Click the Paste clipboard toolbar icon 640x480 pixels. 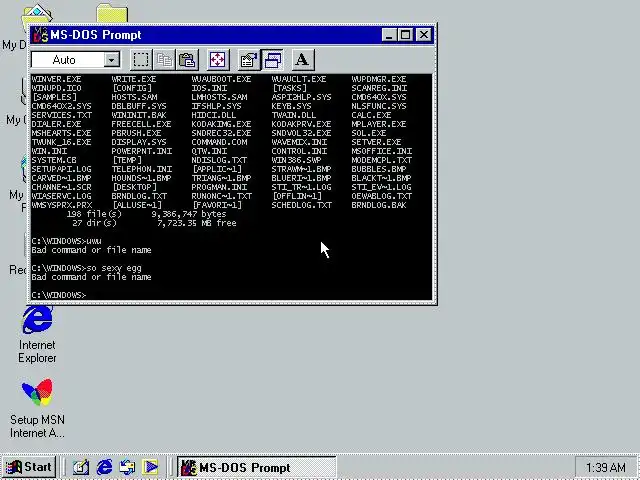click(x=187, y=60)
